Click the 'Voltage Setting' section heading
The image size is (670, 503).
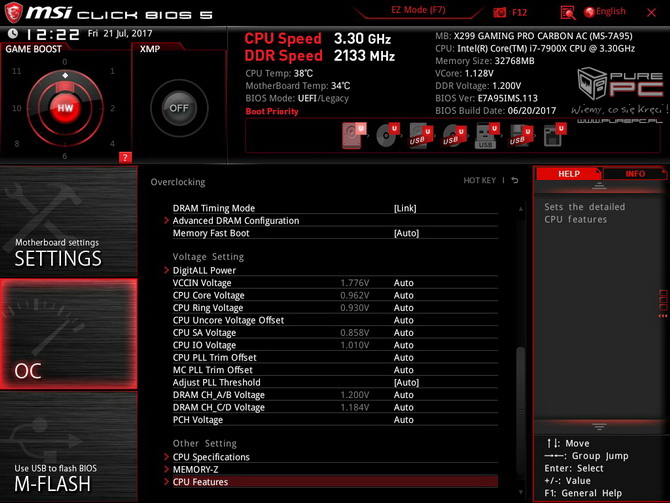(x=208, y=257)
